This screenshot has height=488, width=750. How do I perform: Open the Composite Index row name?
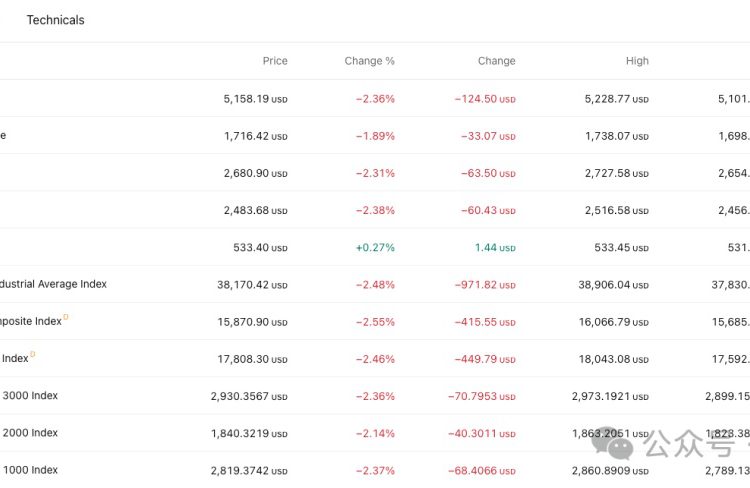click(30, 321)
